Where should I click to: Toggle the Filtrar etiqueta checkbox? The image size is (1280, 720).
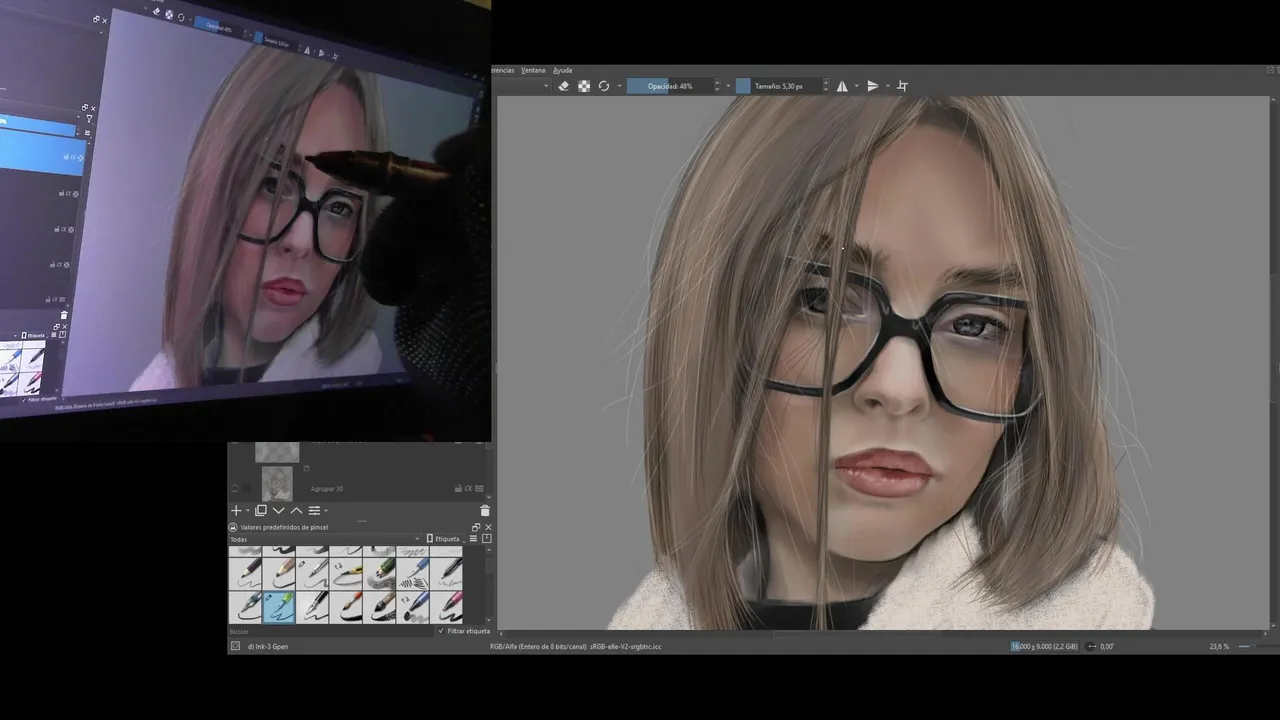[441, 631]
